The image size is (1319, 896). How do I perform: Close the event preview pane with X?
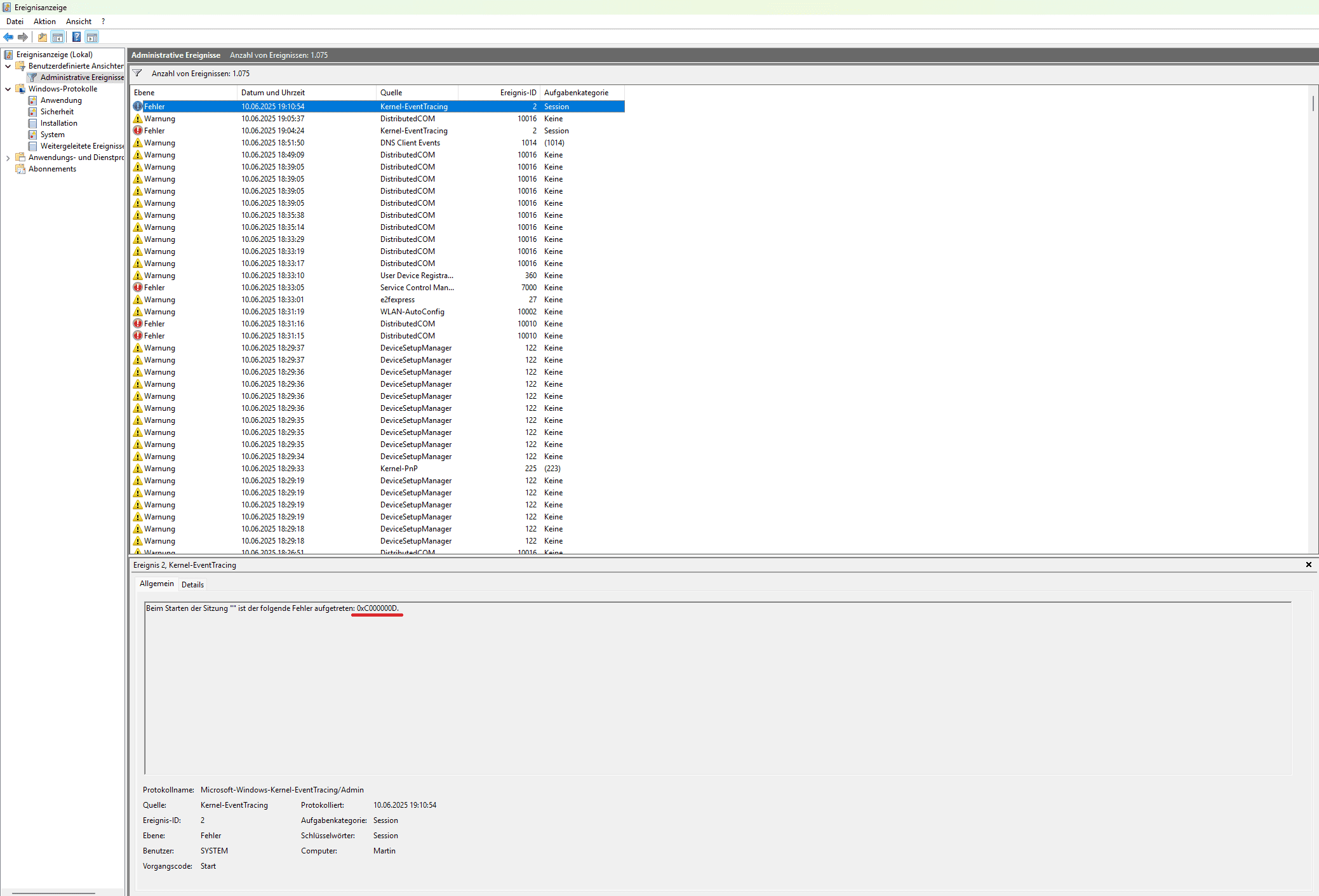1308,565
